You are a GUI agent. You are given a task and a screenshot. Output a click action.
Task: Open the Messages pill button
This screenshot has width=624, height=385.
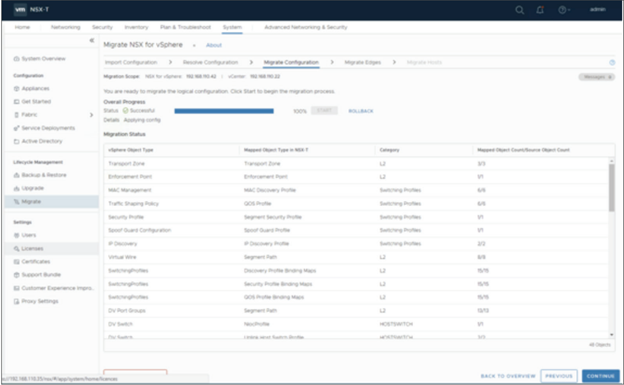(597, 77)
